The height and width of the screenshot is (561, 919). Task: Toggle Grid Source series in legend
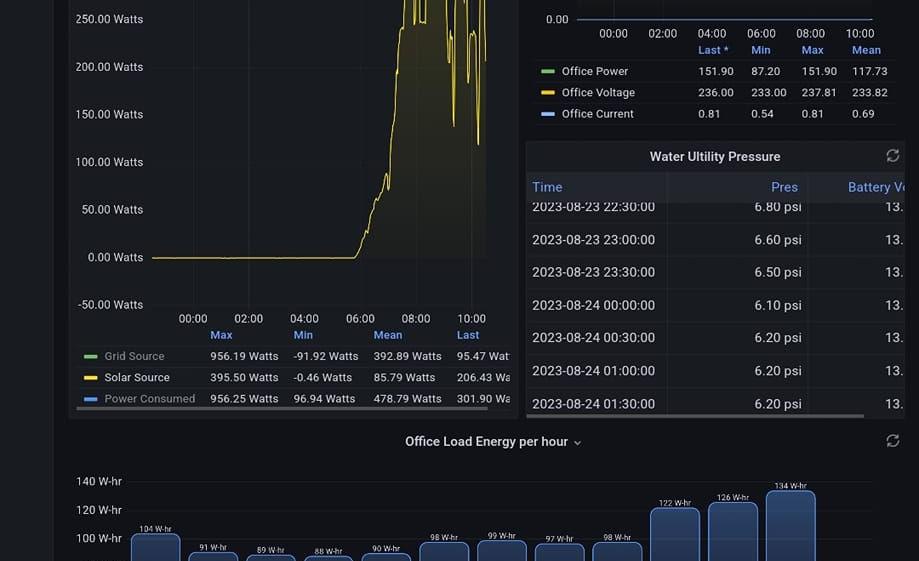click(x=134, y=356)
